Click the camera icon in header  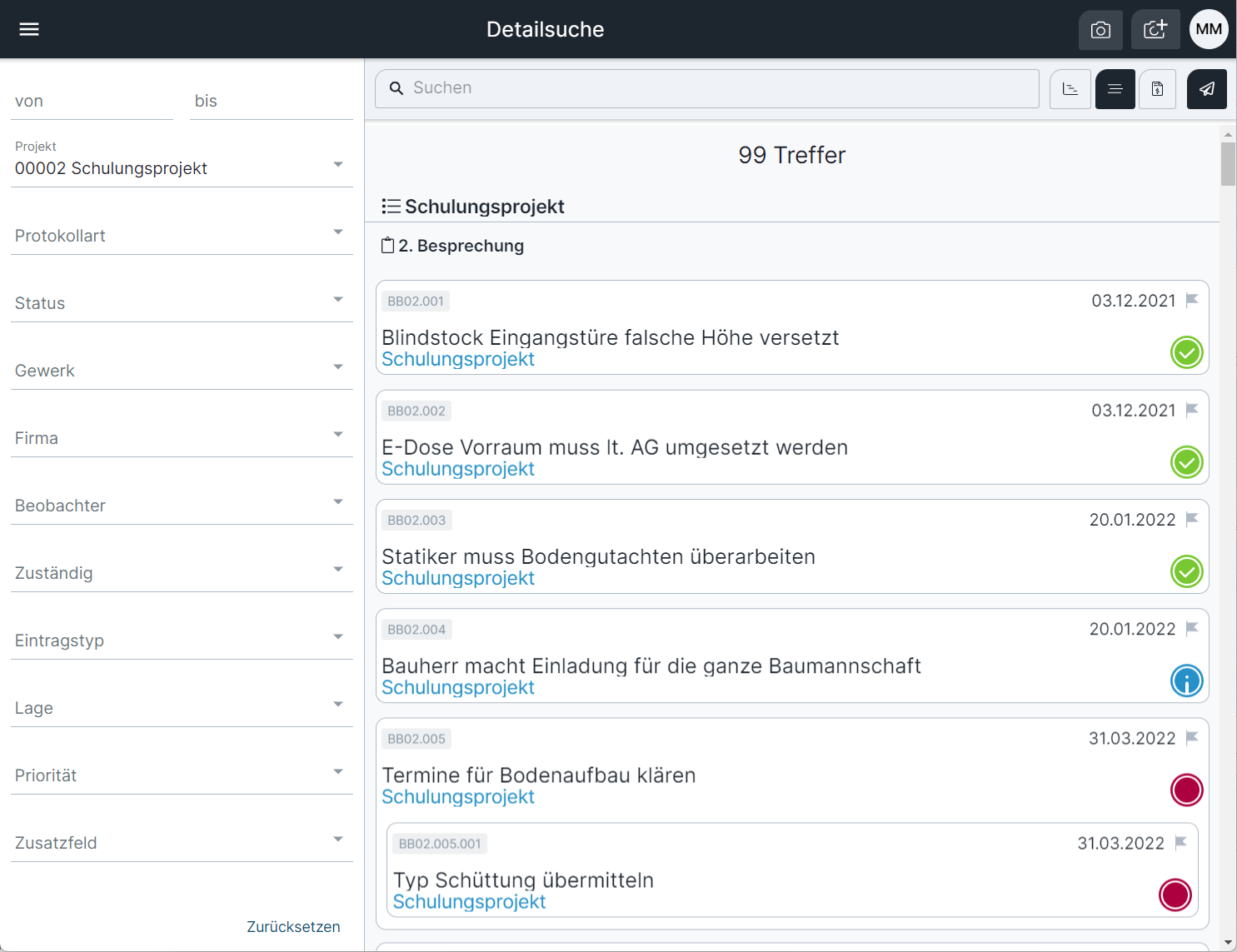pos(1100,30)
